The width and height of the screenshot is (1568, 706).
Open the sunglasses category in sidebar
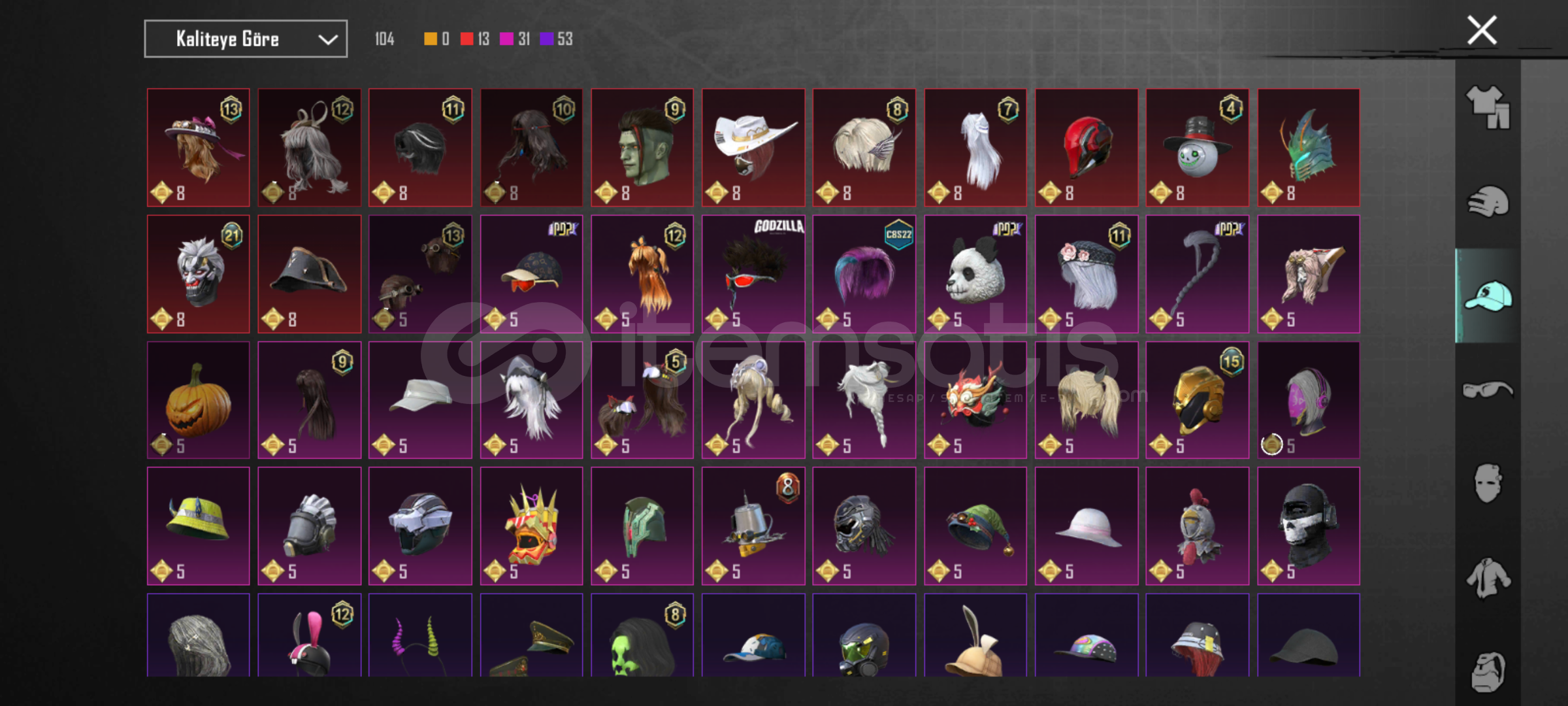point(1488,390)
